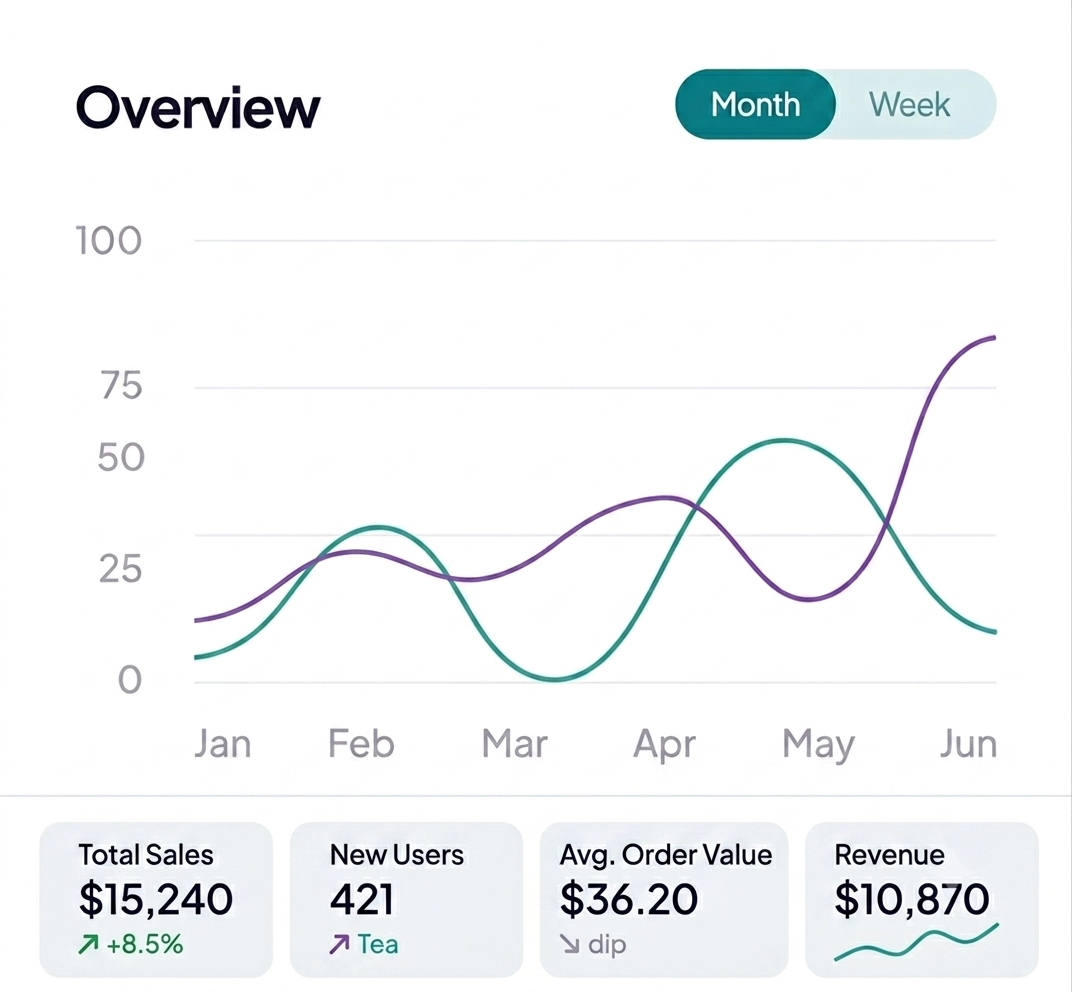
Task: Switch the chart to the Month view
Action: coord(755,105)
